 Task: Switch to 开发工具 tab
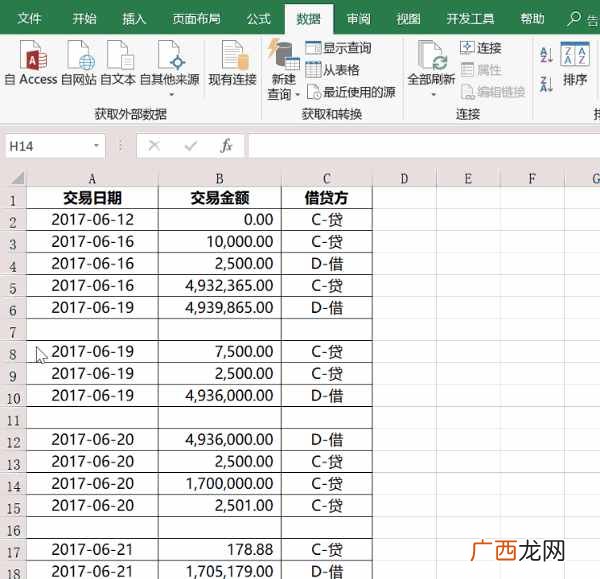click(x=470, y=18)
